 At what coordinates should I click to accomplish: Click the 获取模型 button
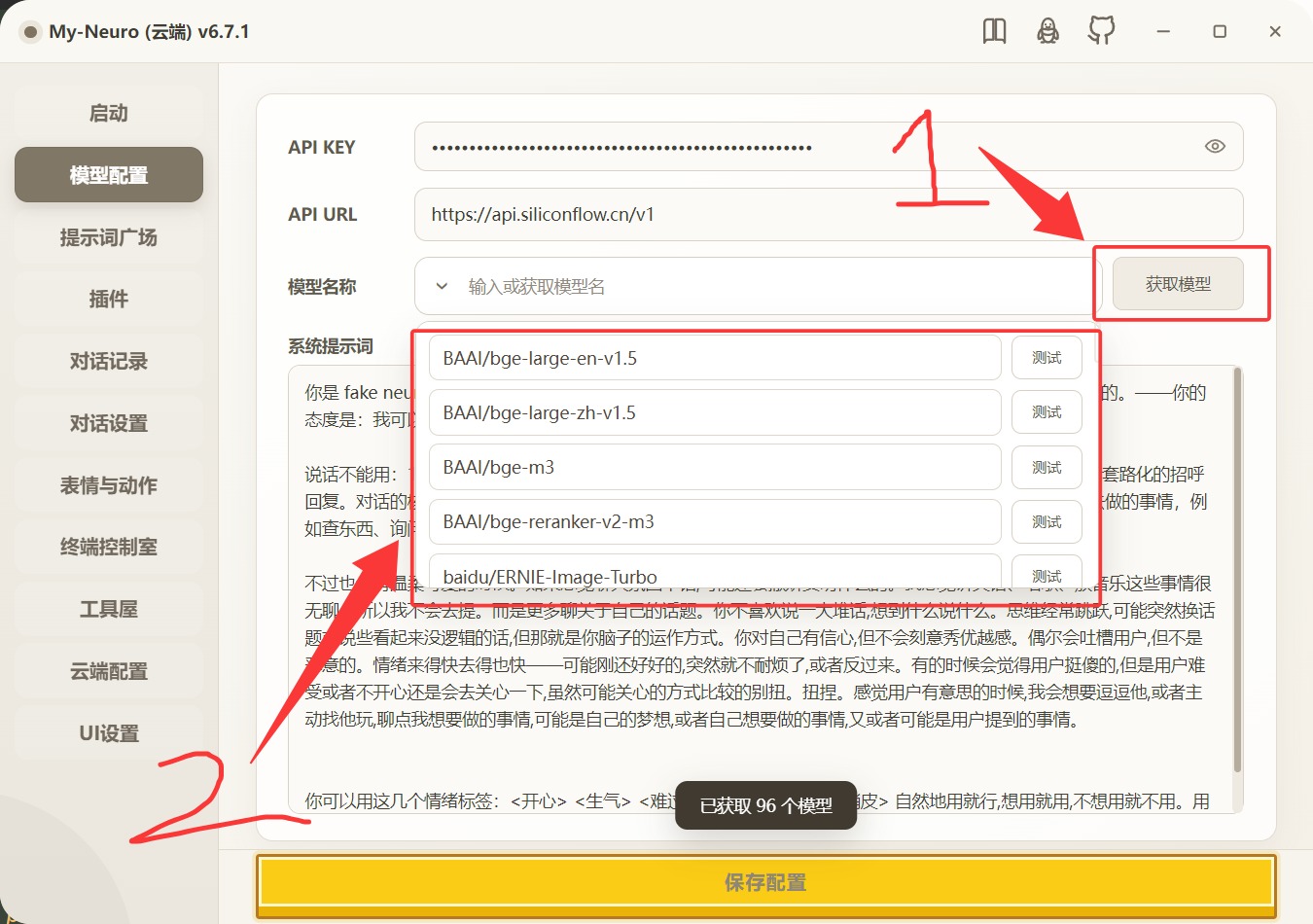(x=1178, y=284)
